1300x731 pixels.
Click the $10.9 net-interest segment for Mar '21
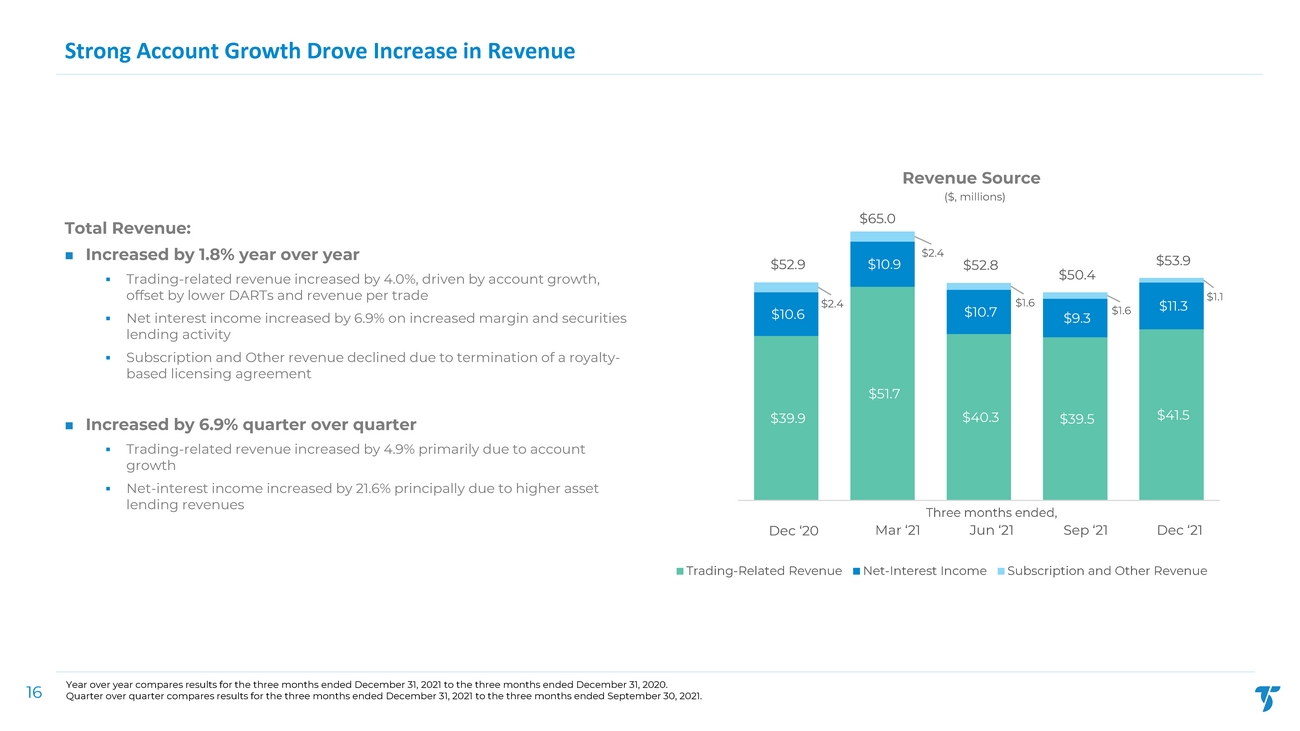tap(882, 265)
